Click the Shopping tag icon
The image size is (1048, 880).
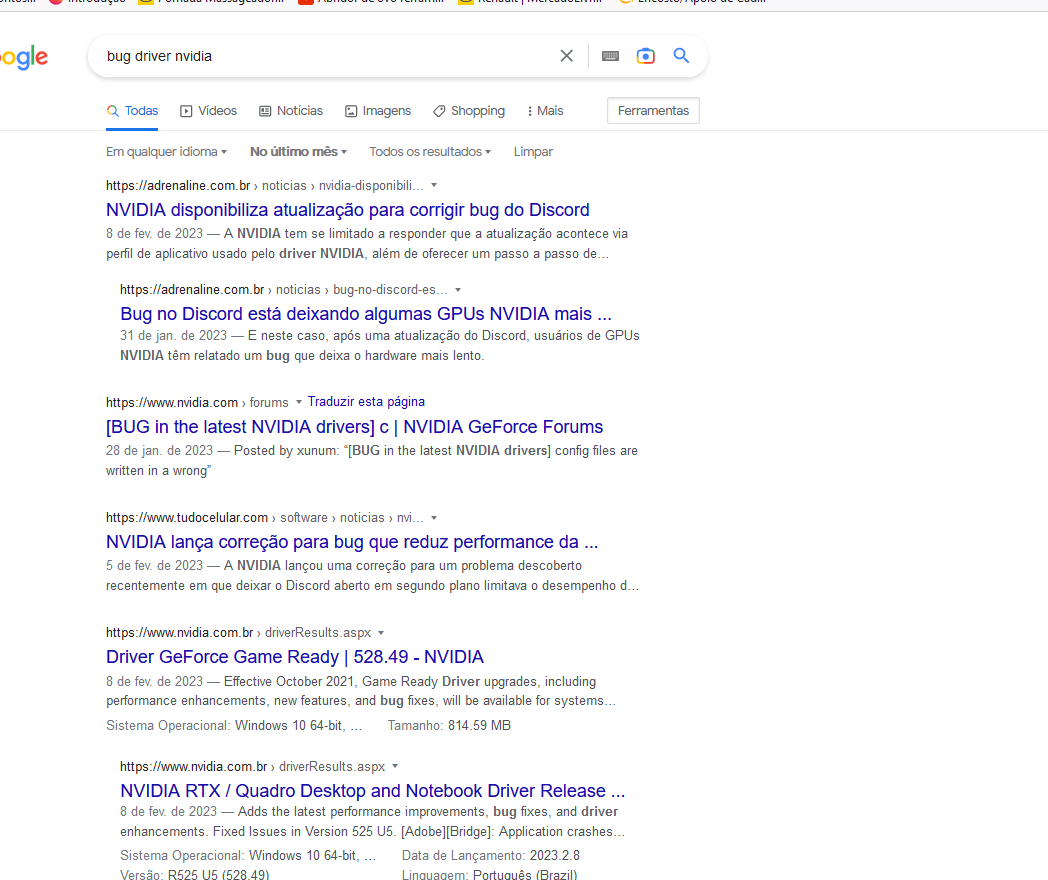point(439,111)
